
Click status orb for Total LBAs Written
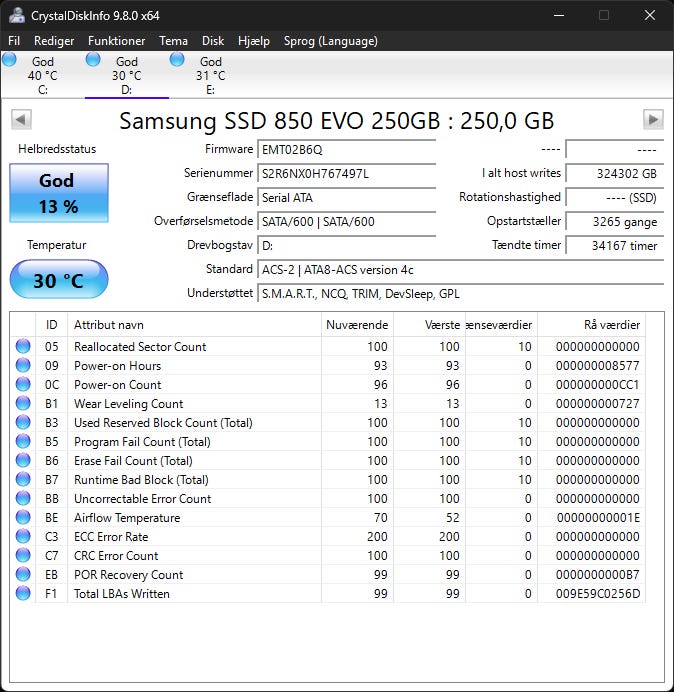[23, 594]
